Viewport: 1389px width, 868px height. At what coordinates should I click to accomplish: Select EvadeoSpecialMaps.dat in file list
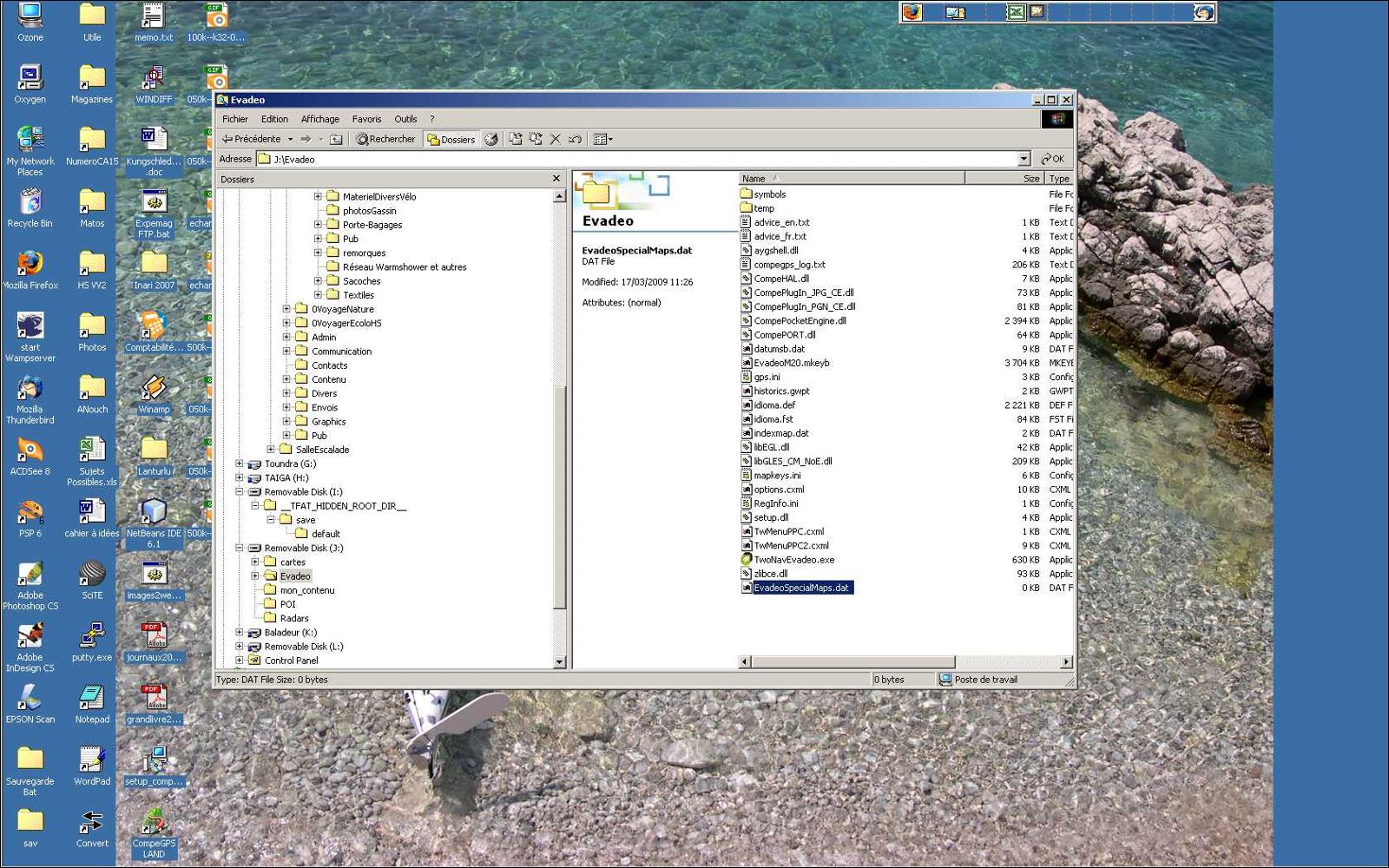click(x=801, y=588)
